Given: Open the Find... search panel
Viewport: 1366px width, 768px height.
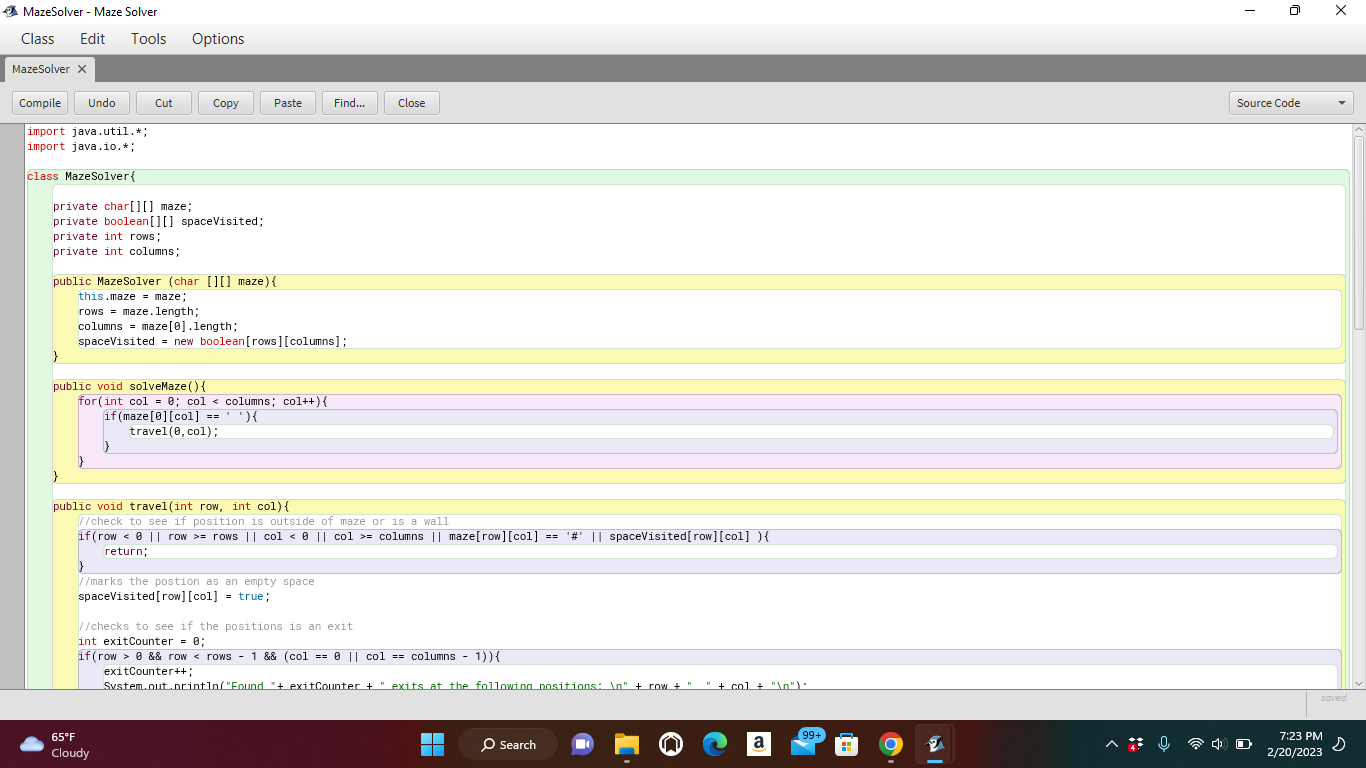Looking at the screenshot, I should (350, 103).
